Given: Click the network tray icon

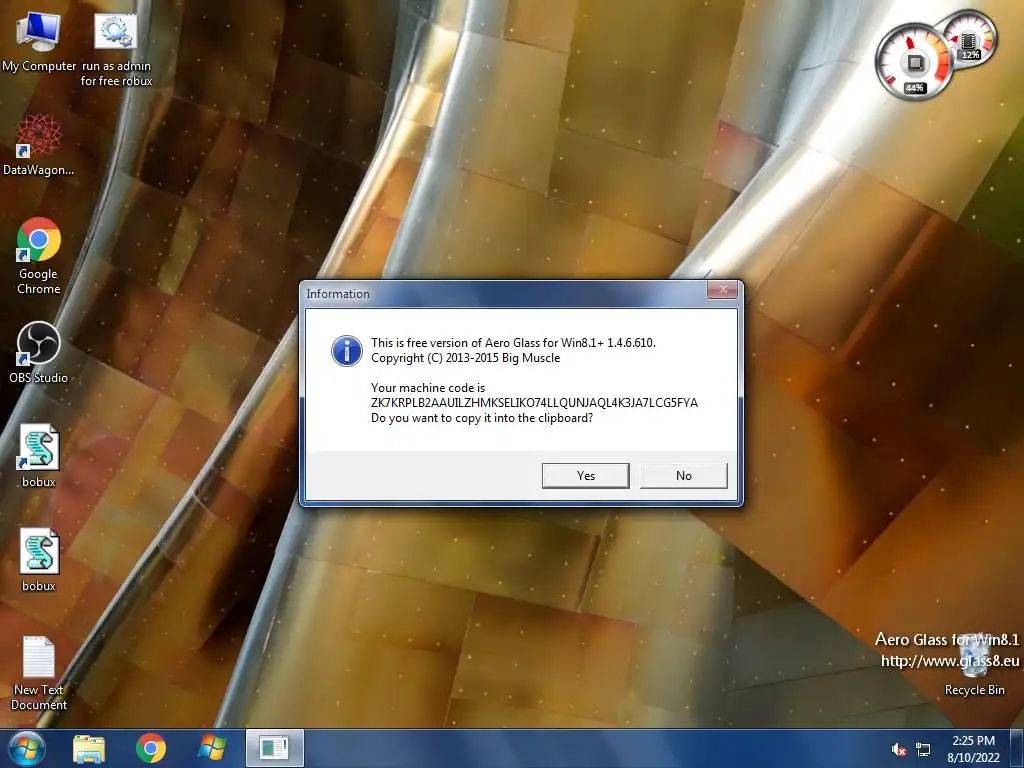Looking at the screenshot, I should coord(923,749).
